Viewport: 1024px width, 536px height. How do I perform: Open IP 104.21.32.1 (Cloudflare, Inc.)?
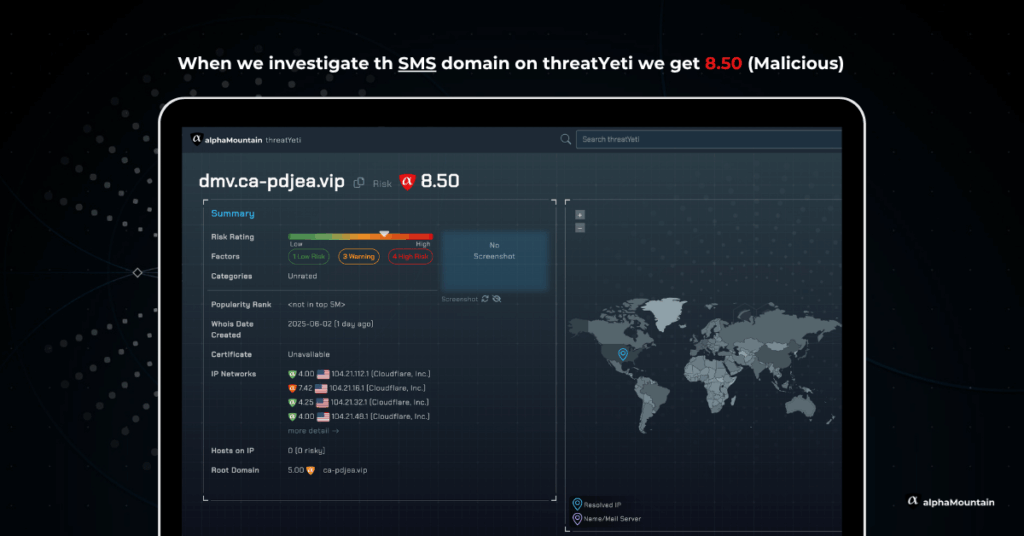click(x=379, y=402)
